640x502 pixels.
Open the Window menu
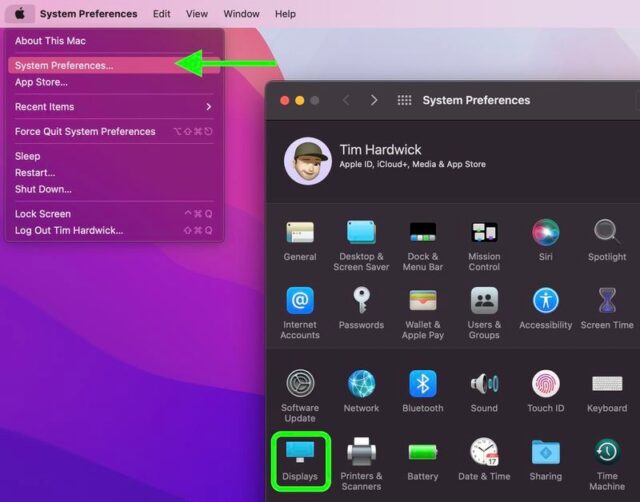241,14
